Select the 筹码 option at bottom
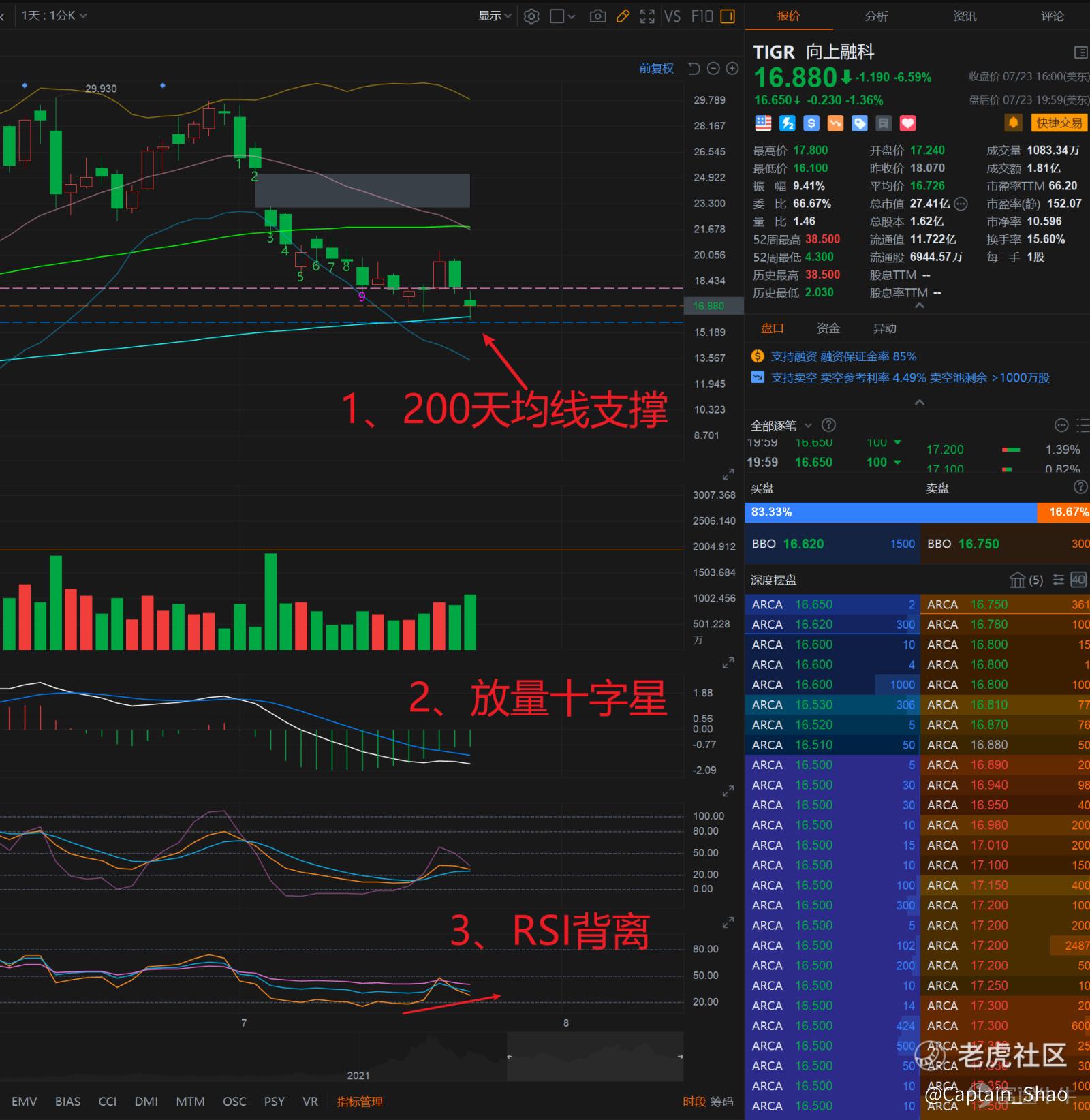Viewport: 1090px width, 1120px height. [x=722, y=1102]
